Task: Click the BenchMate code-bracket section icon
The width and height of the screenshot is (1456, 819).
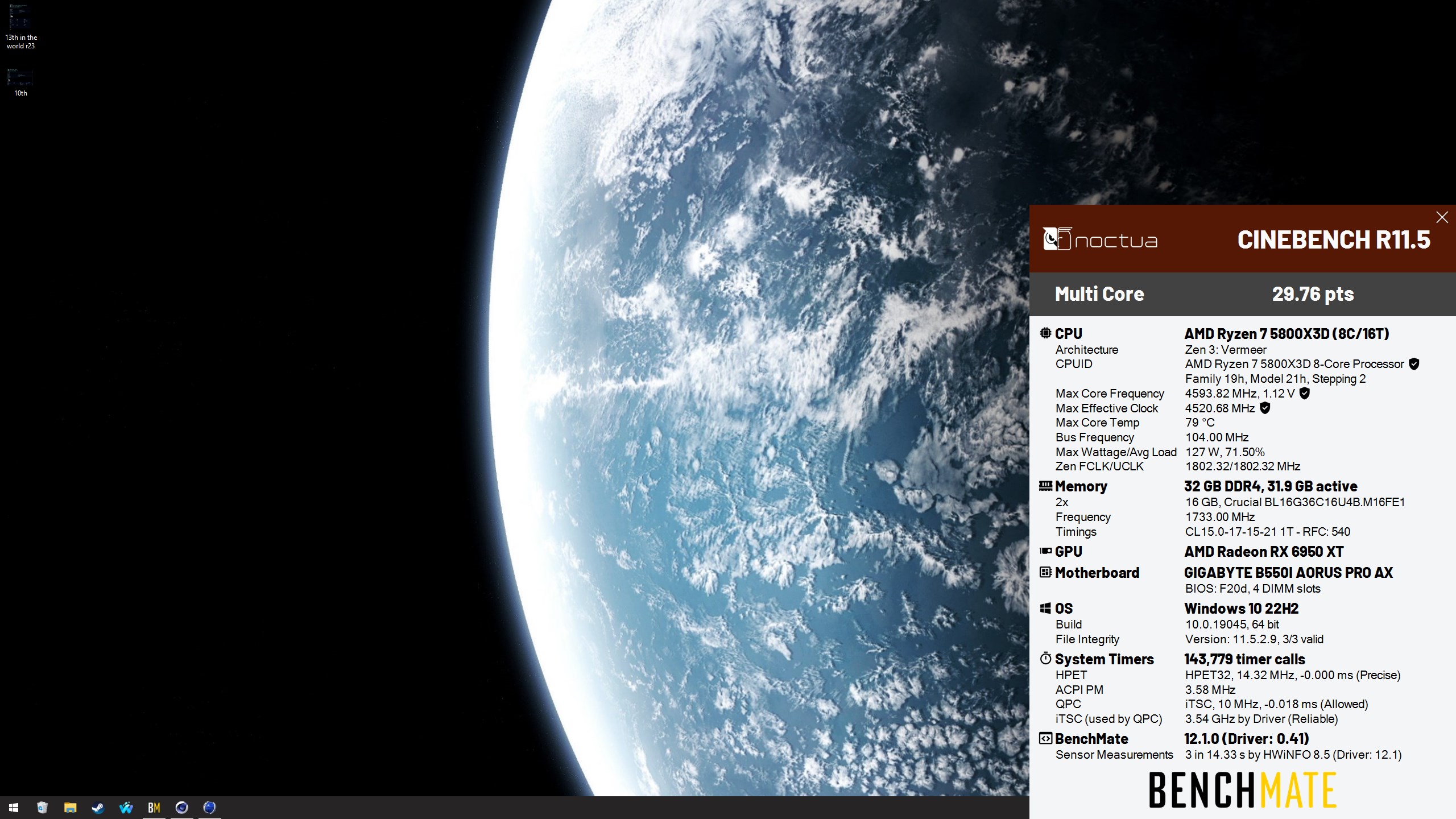Action: click(x=1045, y=738)
